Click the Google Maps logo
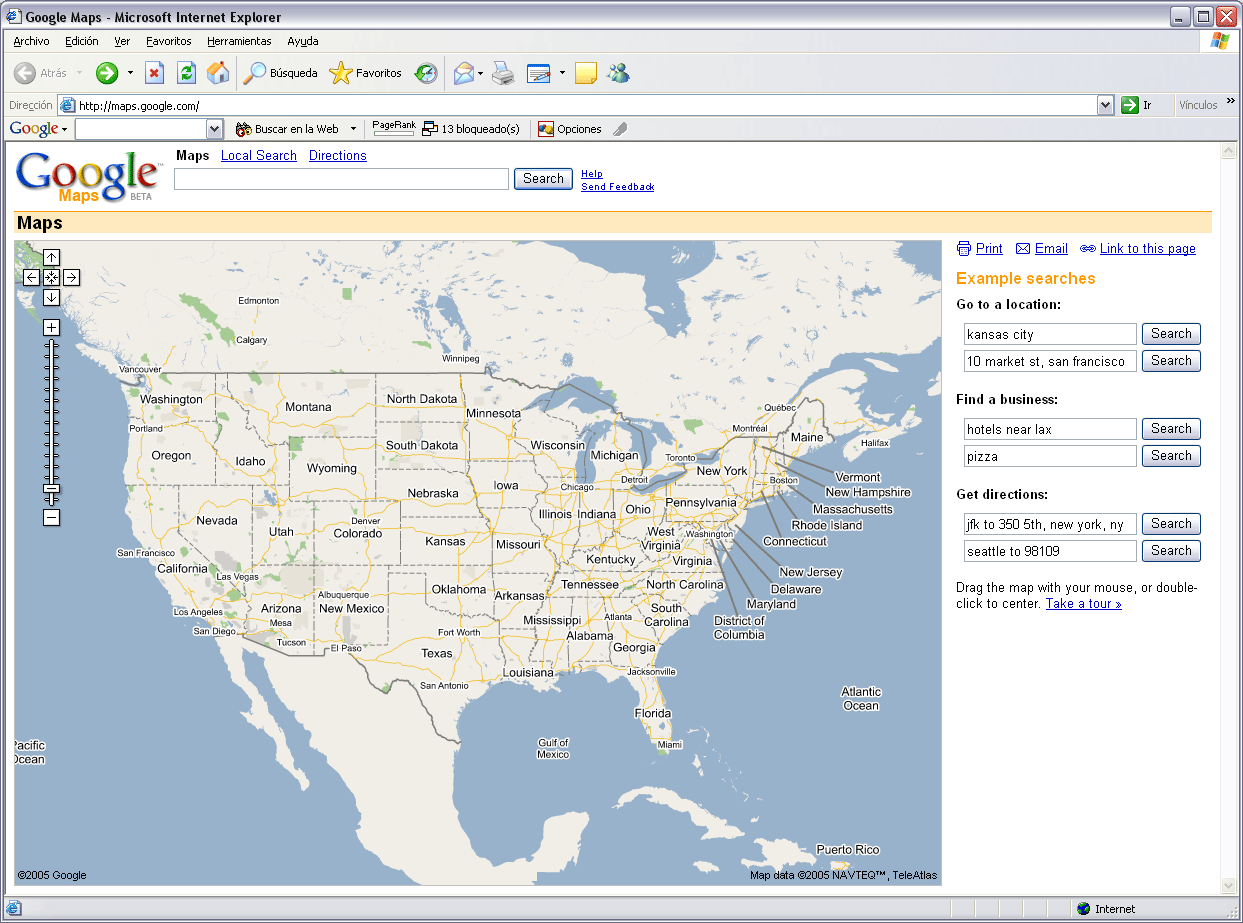Image resolution: width=1243 pixels, height=923 pixels. coord(88,176)
